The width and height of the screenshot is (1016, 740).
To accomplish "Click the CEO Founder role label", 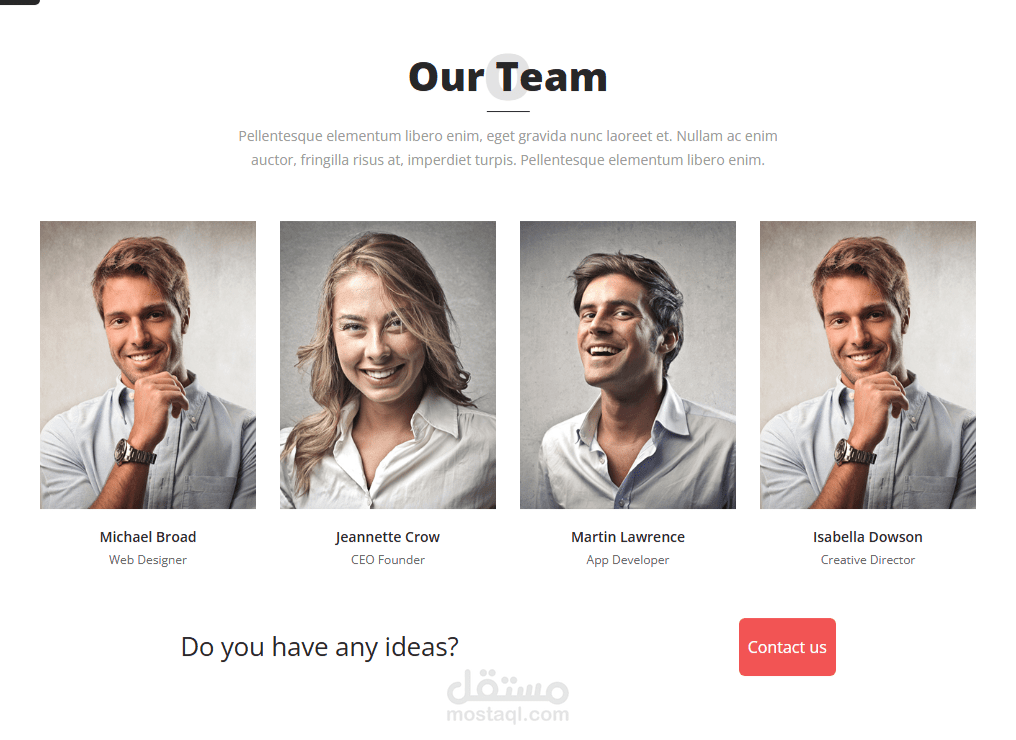I will click(x=387, y=560).
